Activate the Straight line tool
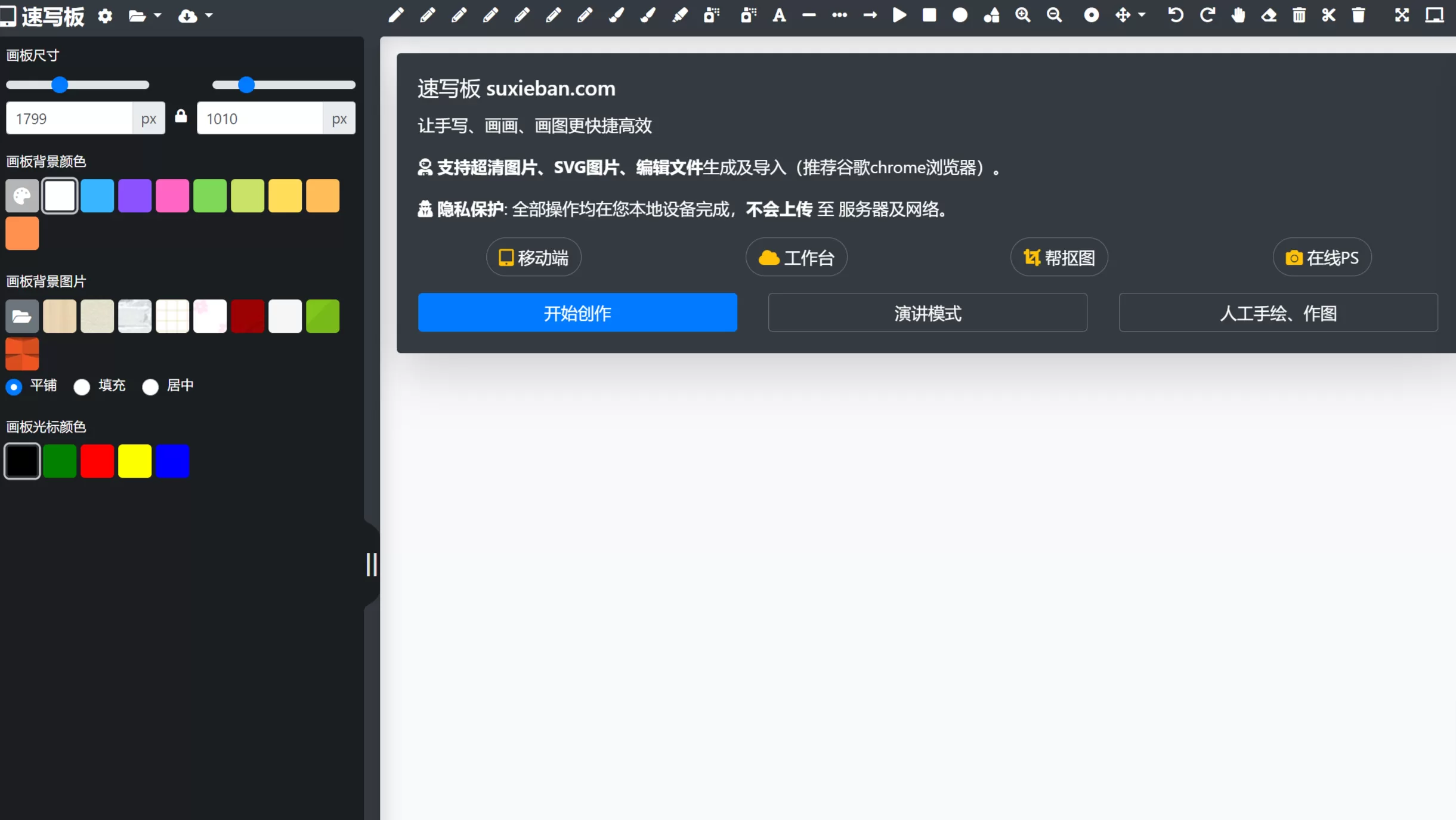 [x=809, y=15]
